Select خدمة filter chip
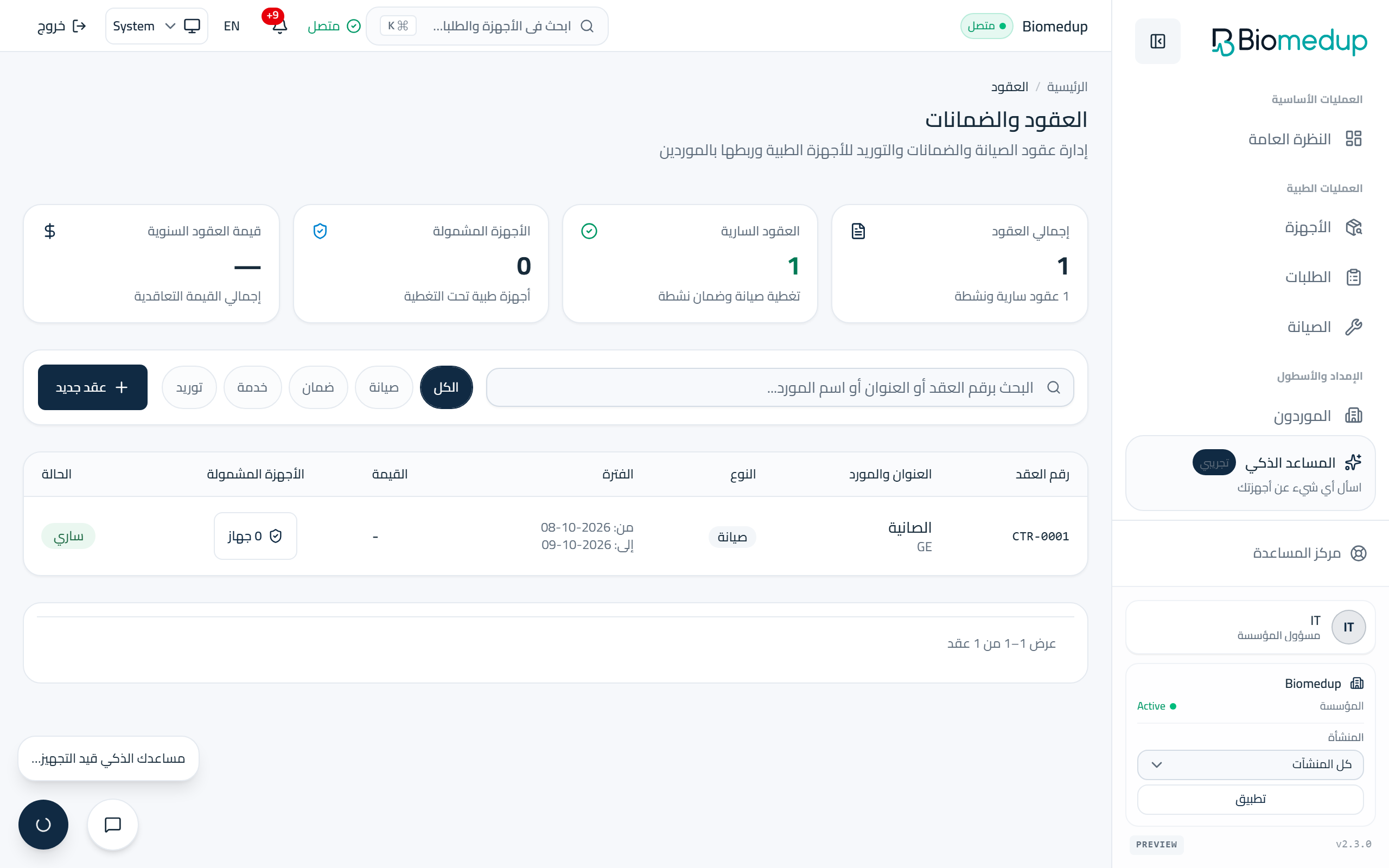Image resolution: width=1389 pixels, height=868 pixels. (252, 387)
